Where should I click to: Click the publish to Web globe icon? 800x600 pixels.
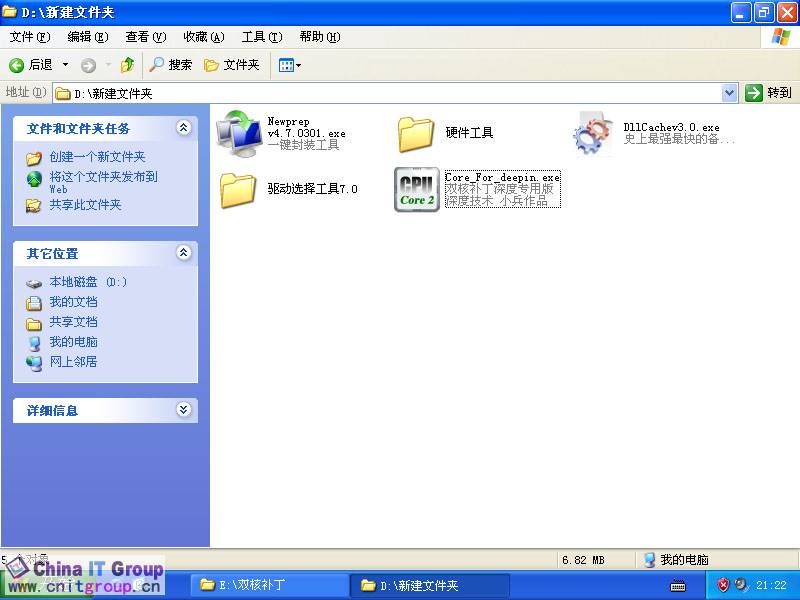(34, 179)
